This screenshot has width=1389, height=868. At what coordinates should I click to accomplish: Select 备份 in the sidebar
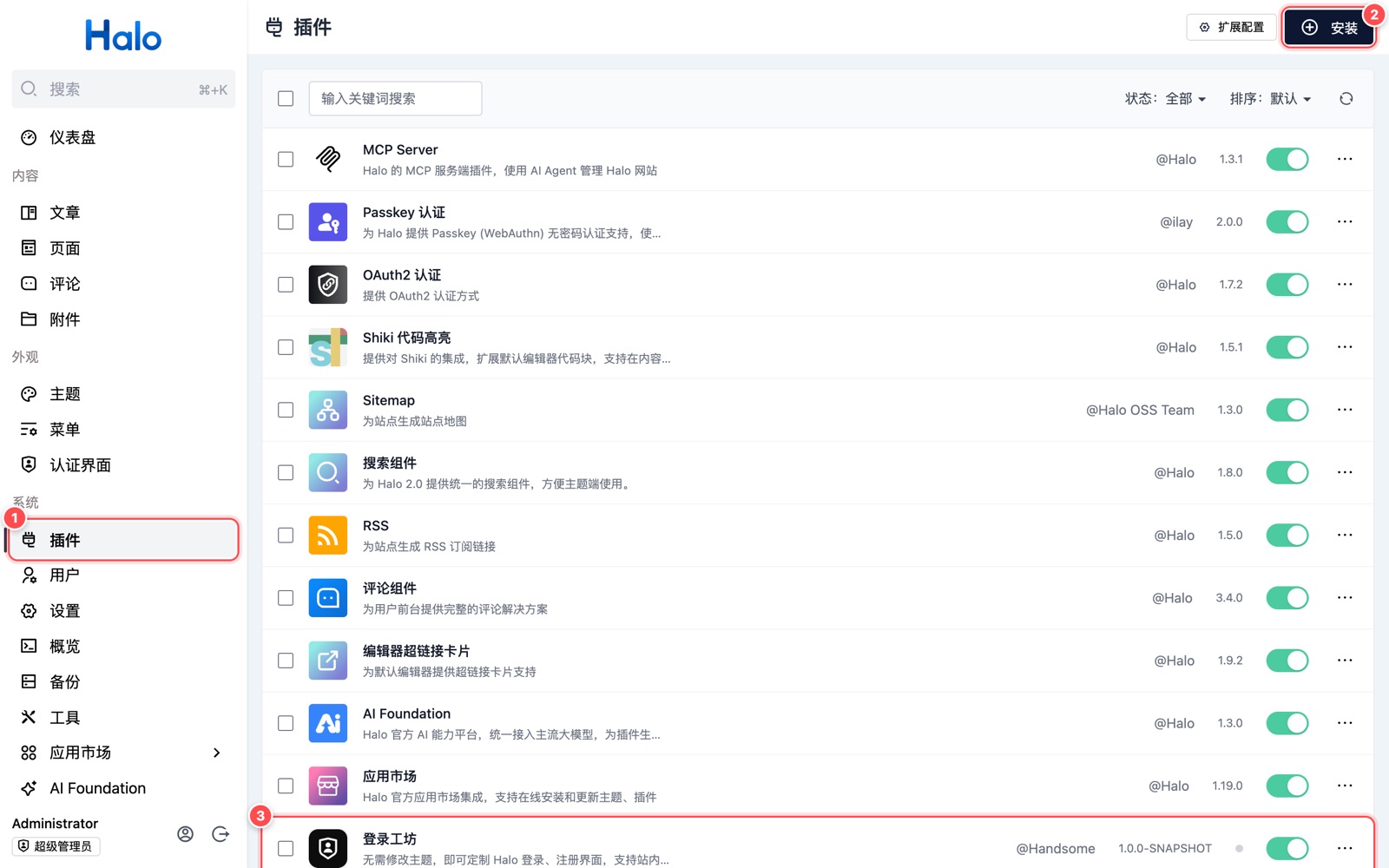123,682
